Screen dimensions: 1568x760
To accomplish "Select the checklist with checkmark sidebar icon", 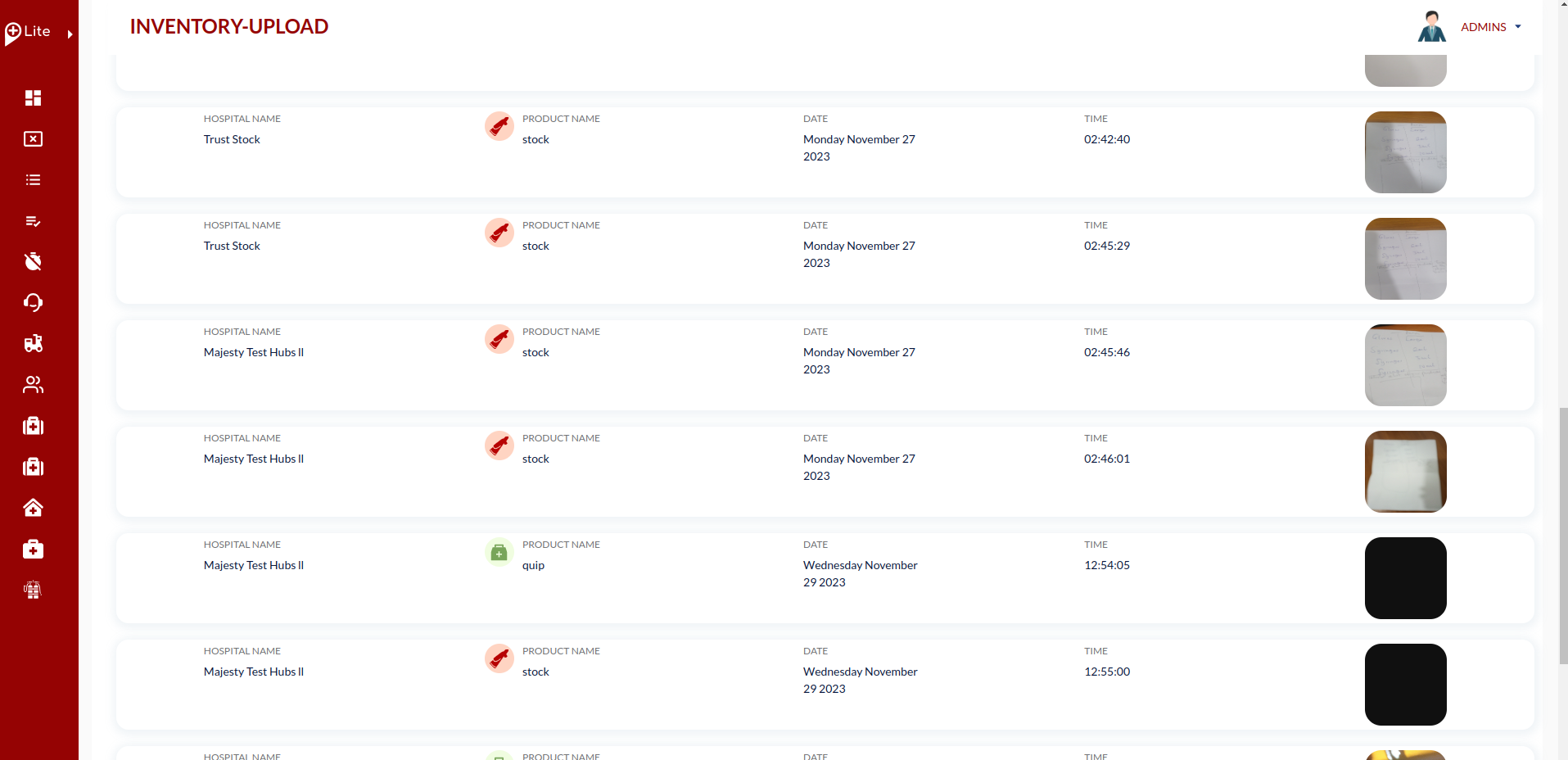I will 33,221.
